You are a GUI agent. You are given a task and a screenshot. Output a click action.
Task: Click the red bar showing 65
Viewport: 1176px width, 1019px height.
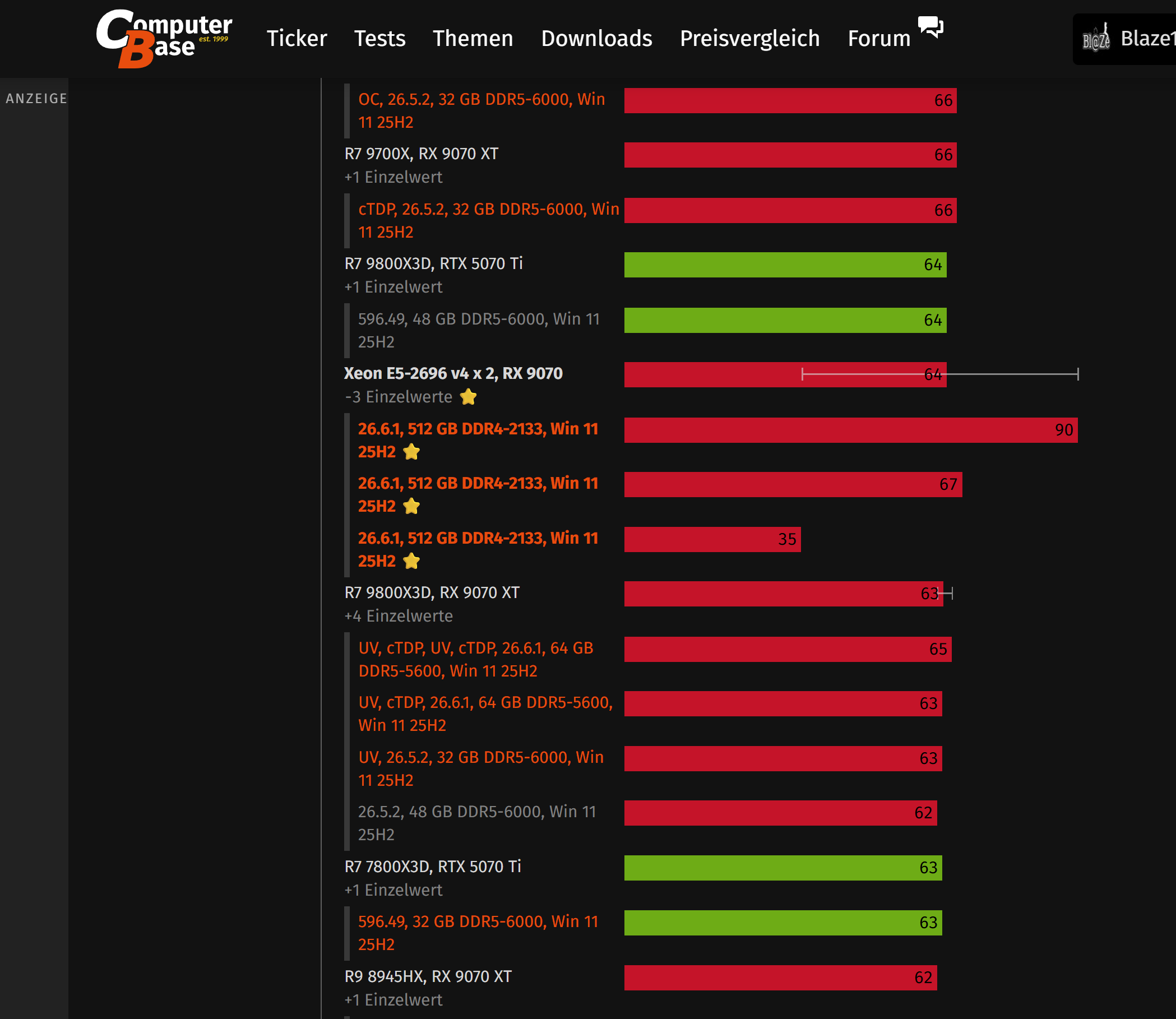click(788, 649)
